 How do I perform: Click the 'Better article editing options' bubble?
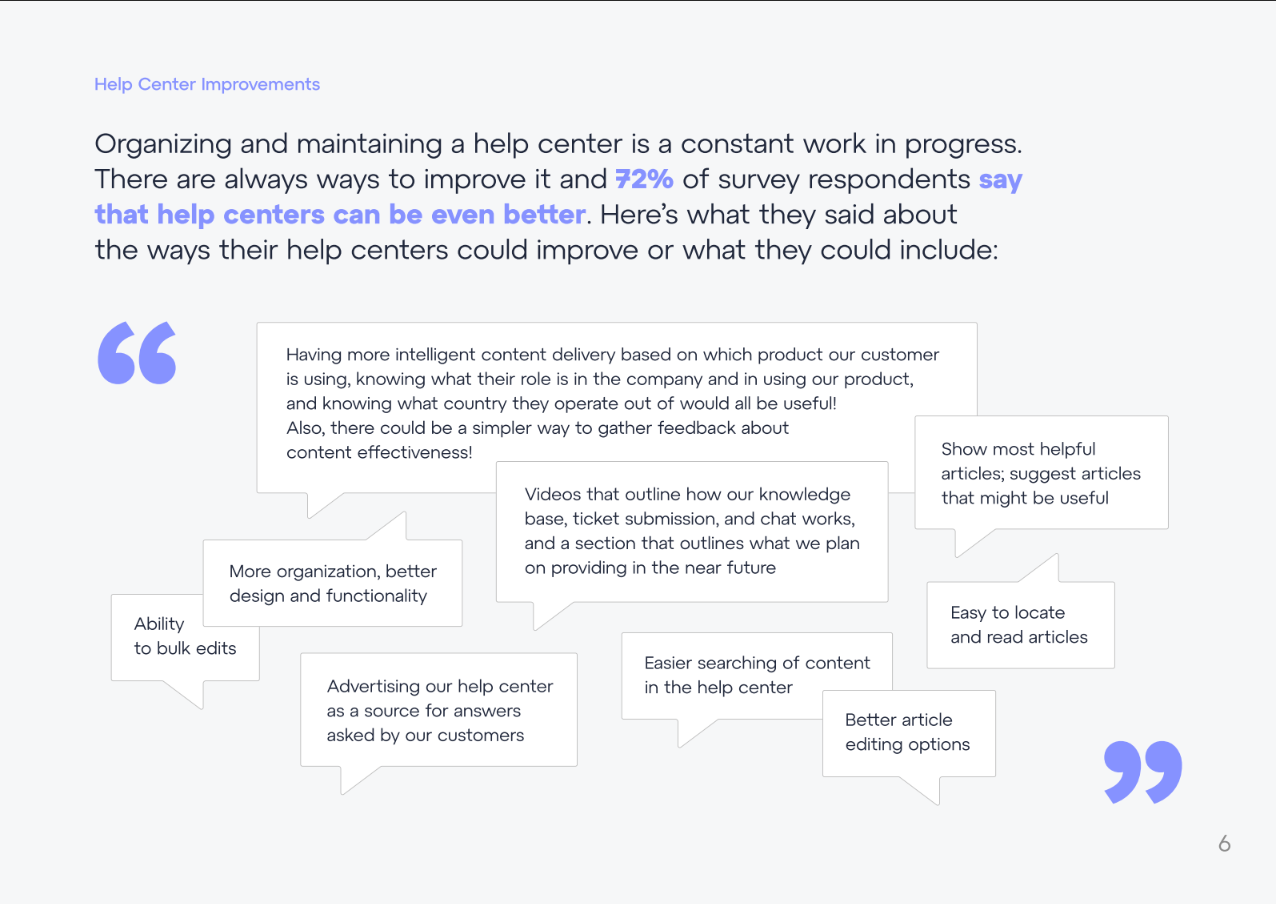(908, 732)
